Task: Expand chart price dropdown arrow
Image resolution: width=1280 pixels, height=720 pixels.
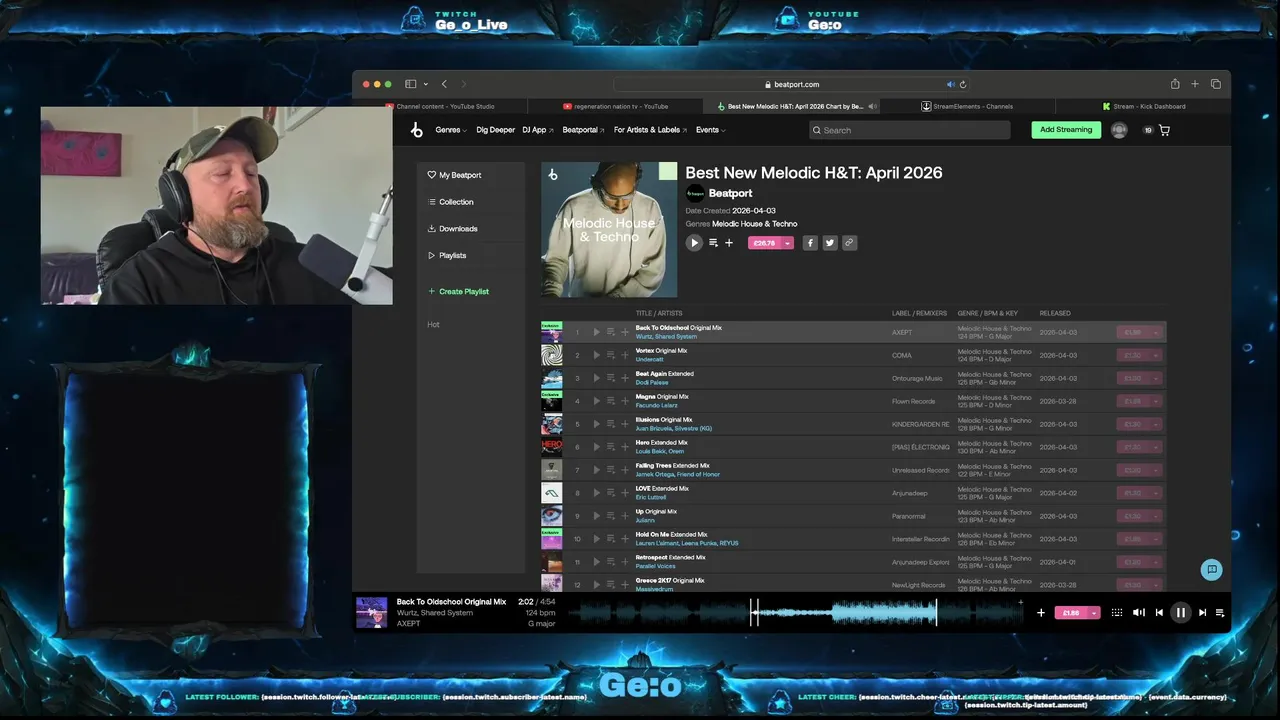Action: pyautogui.click(x=787, y=243)
